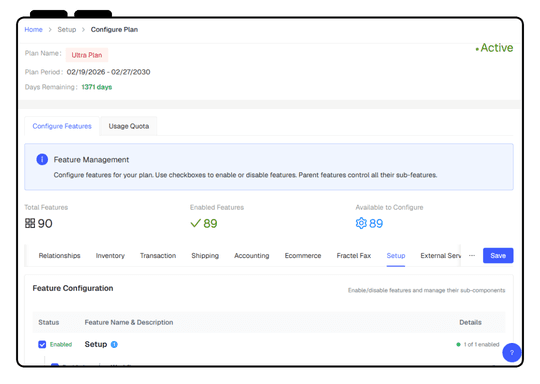Click the Total Features grid icon
540x384 pixels.
tap(30, 223)
